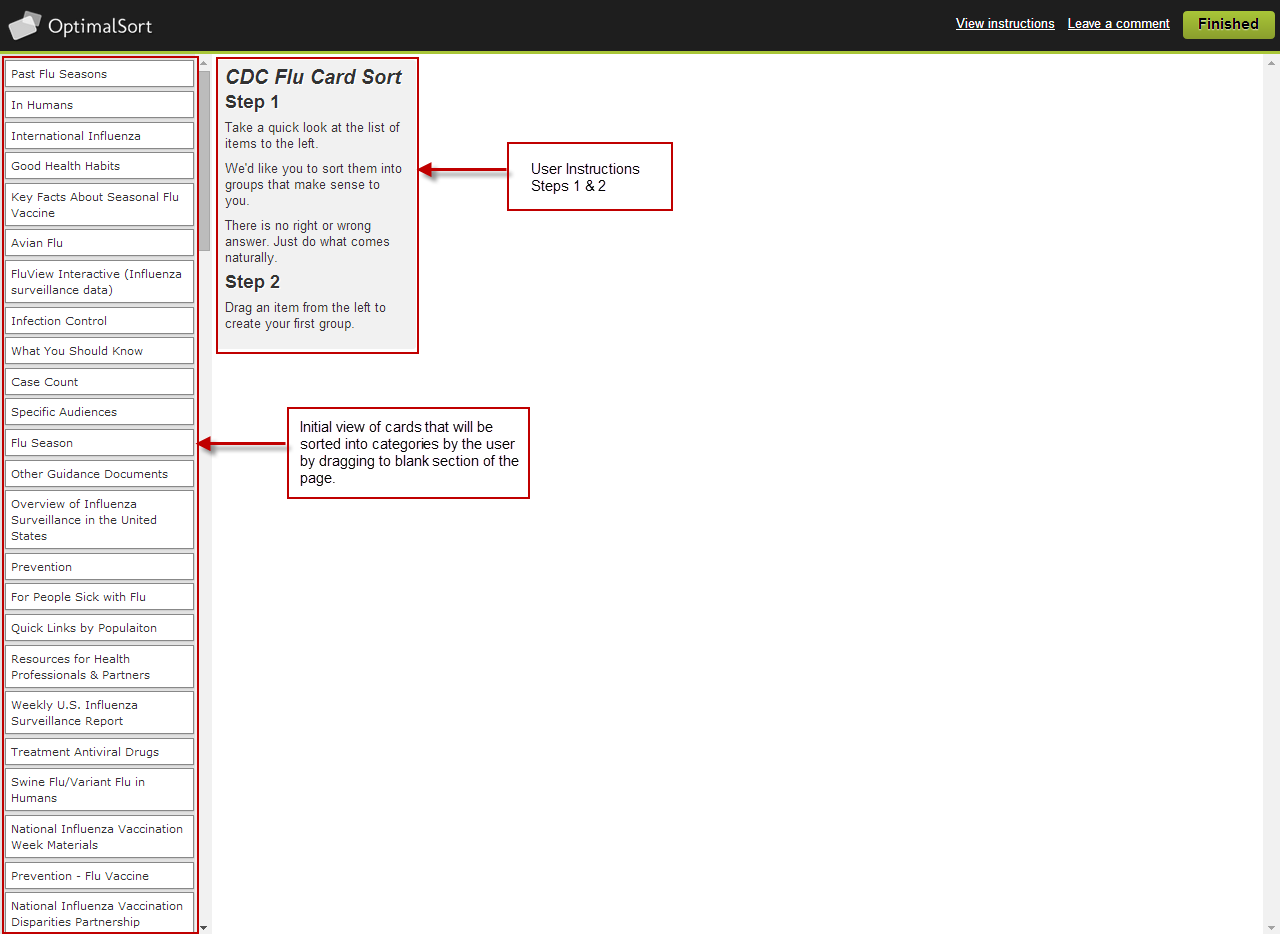
Task: Choose the Avian Flu card
Action: coord(99,243)
